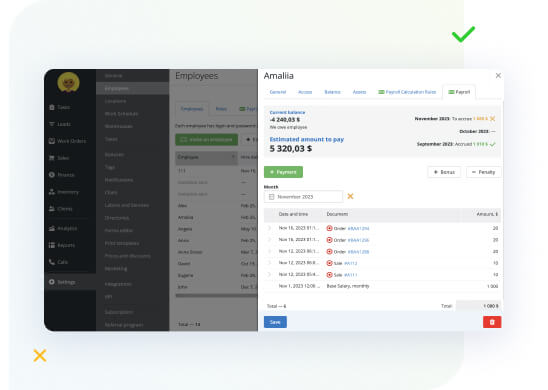Open Locations in the settings submenu
This screenshot has height=390, width=548.
115,101
